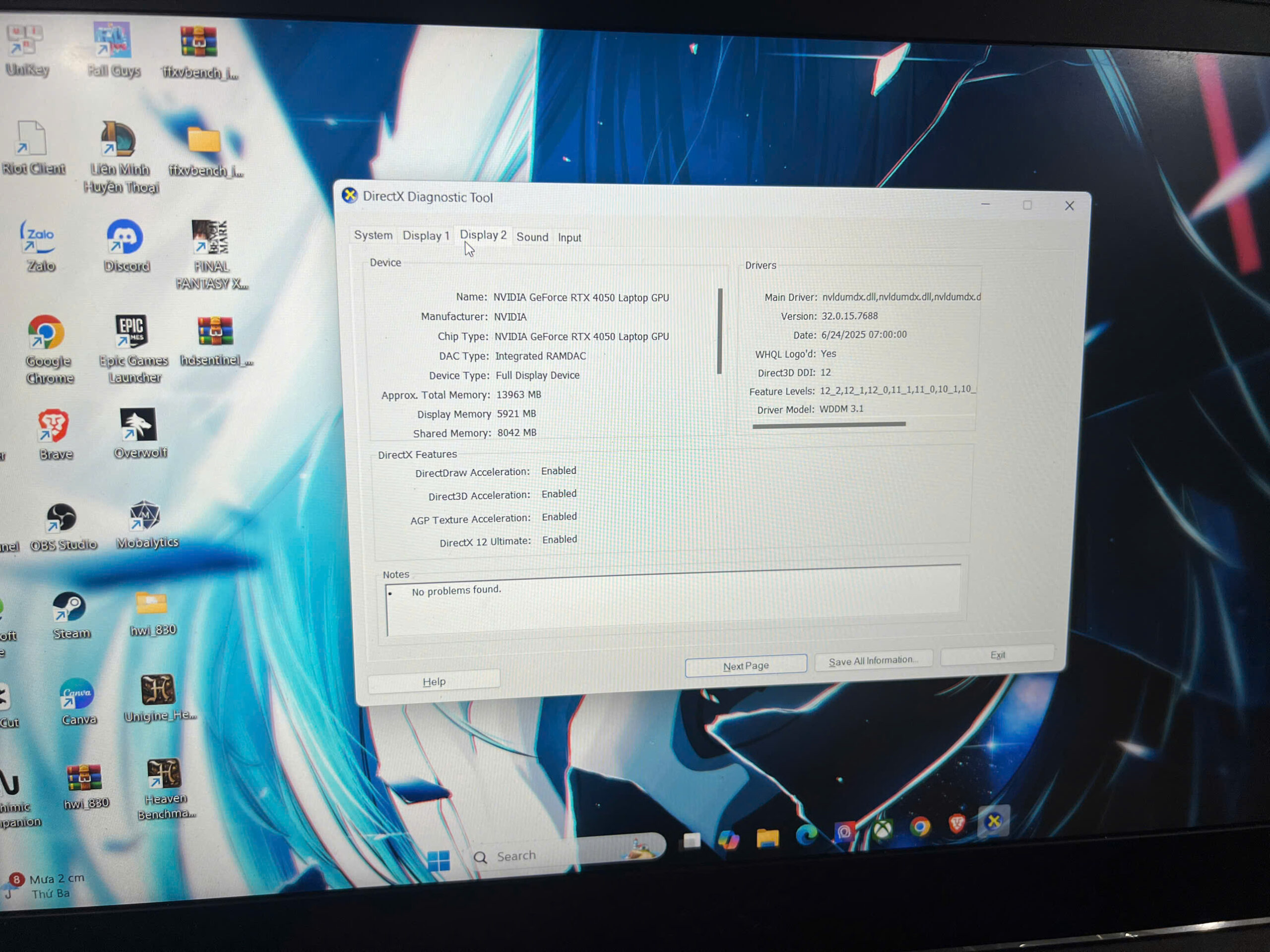Click the Canva desktop icon
Screen dimensions: 1270x952
tap(77, 694)
